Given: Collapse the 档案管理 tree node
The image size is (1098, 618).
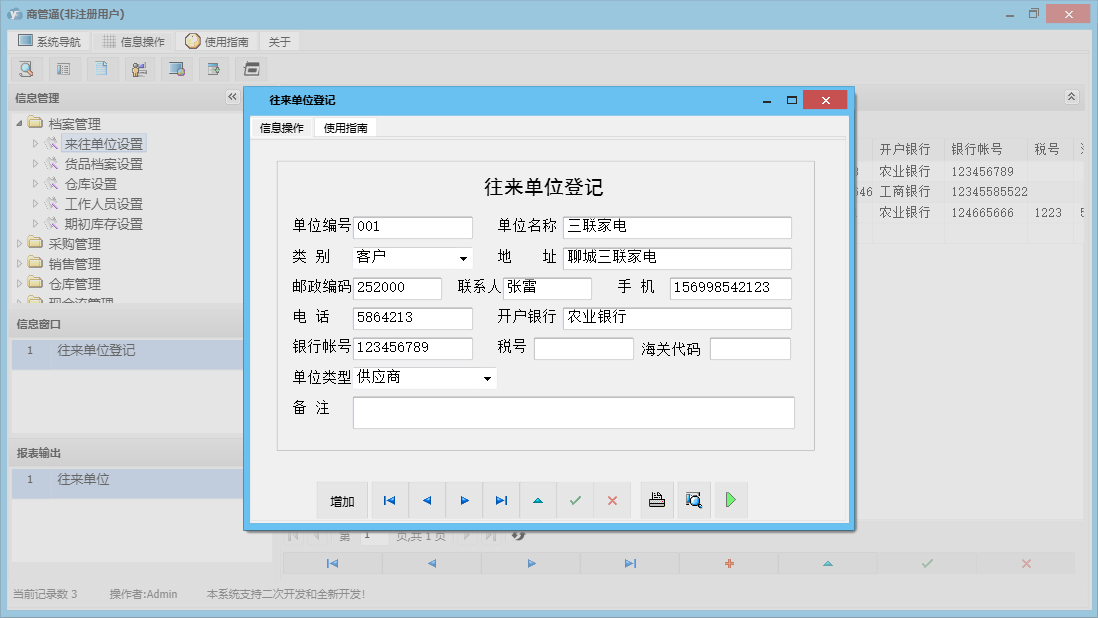Looking at the screenshot, I should pos(21,122).
